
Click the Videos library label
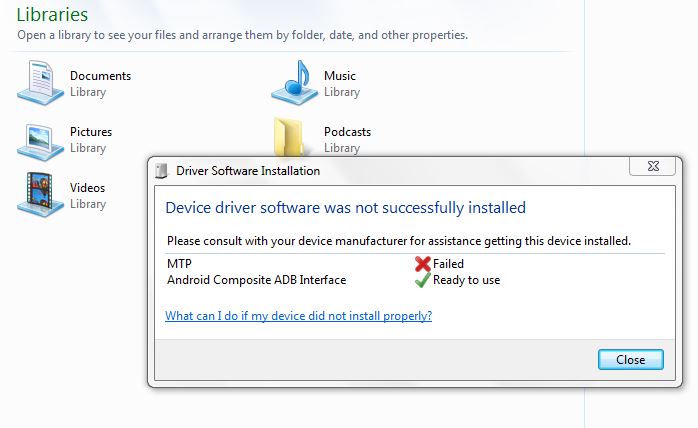[x=87, y=188]
